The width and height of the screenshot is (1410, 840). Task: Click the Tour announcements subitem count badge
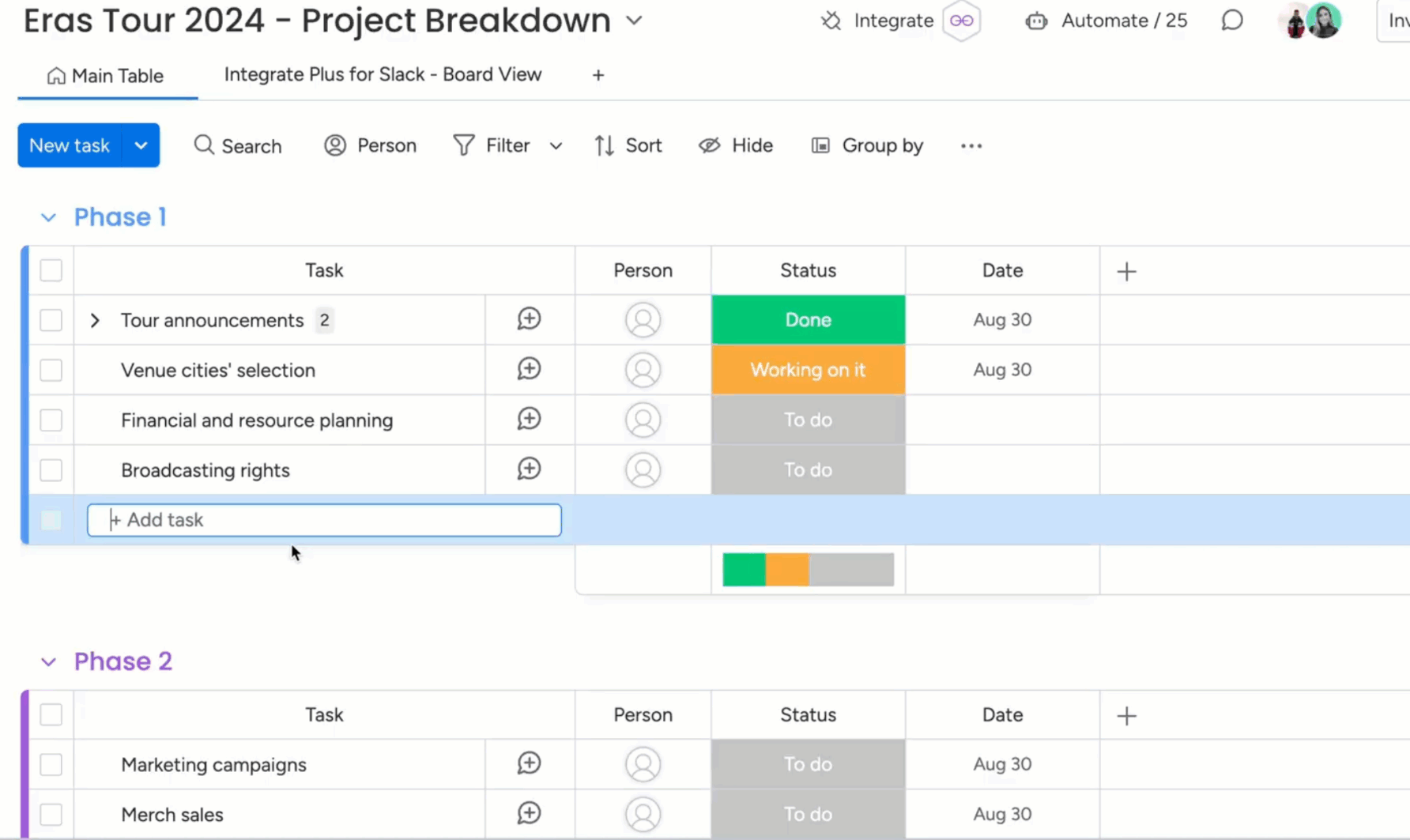[324, 320]
